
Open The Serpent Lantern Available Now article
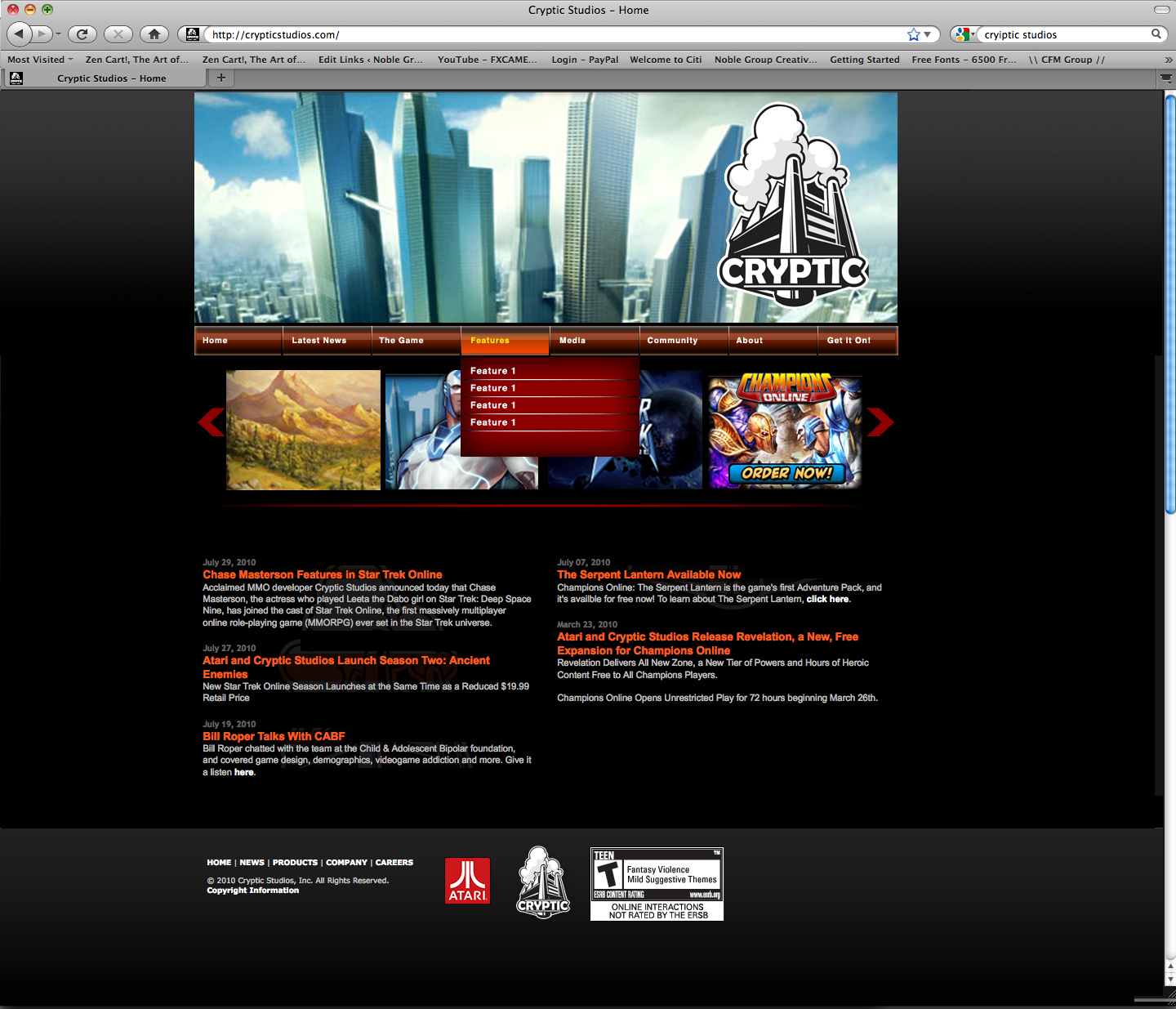point(648,575)
